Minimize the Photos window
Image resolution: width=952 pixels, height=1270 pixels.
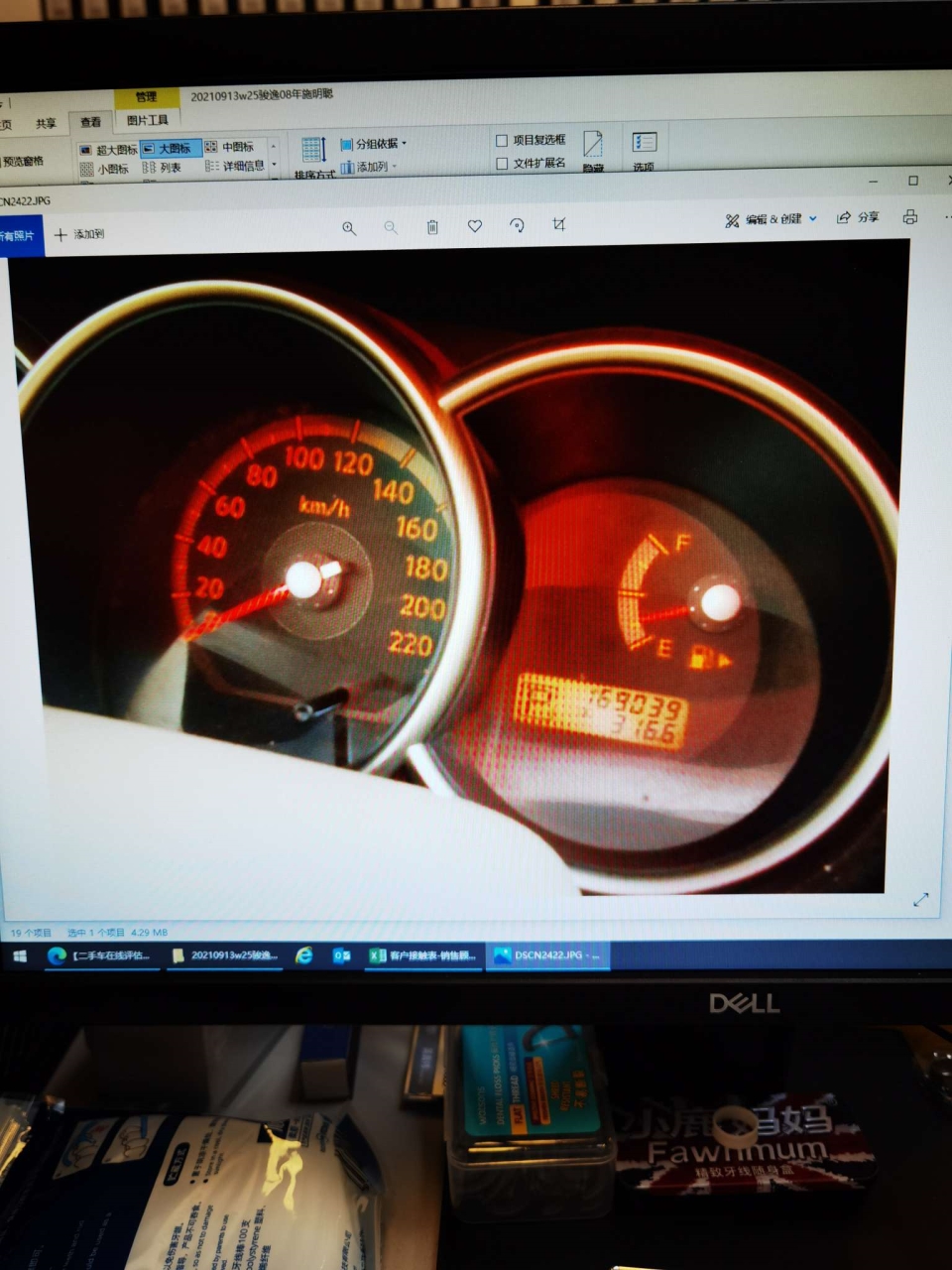pyautogui.click(x=874, y=183)
